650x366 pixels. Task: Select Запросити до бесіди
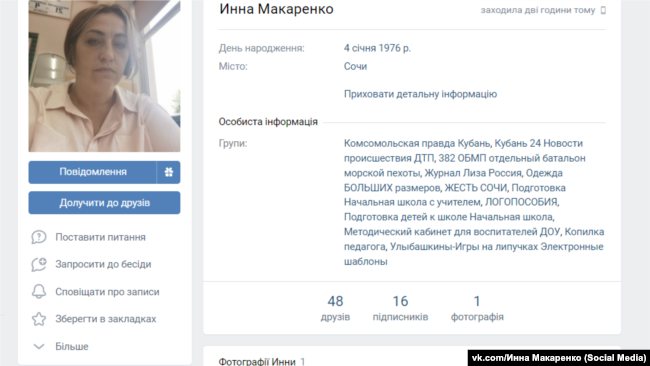point(103,264)
